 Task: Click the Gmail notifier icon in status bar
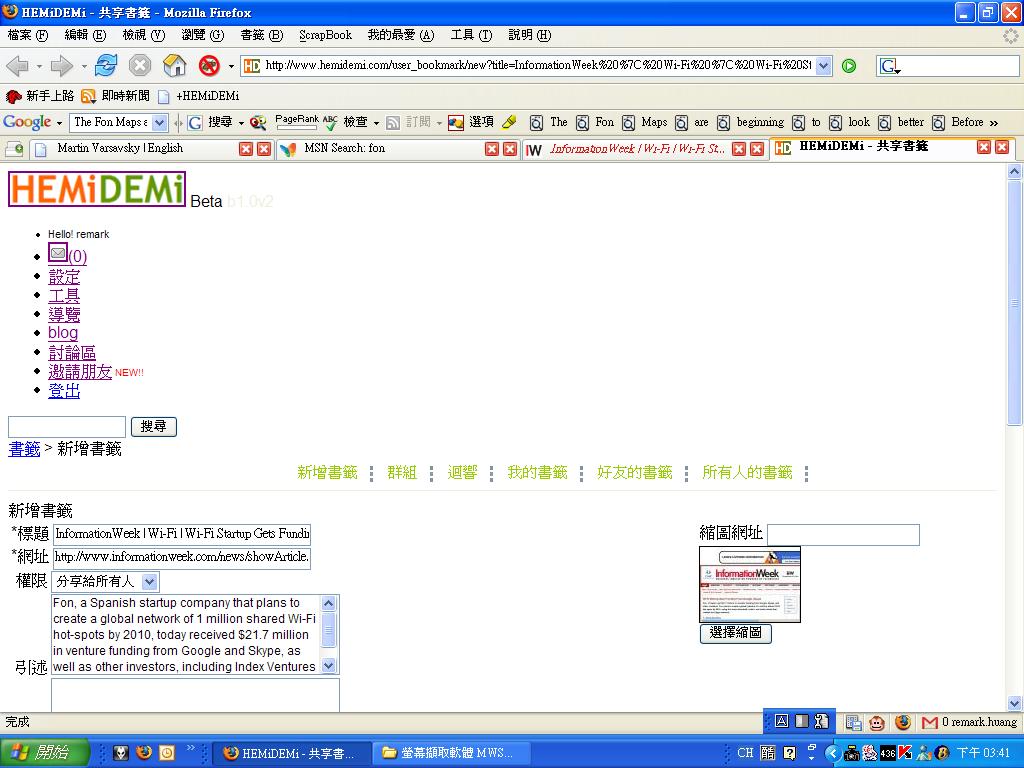point(929,722)
